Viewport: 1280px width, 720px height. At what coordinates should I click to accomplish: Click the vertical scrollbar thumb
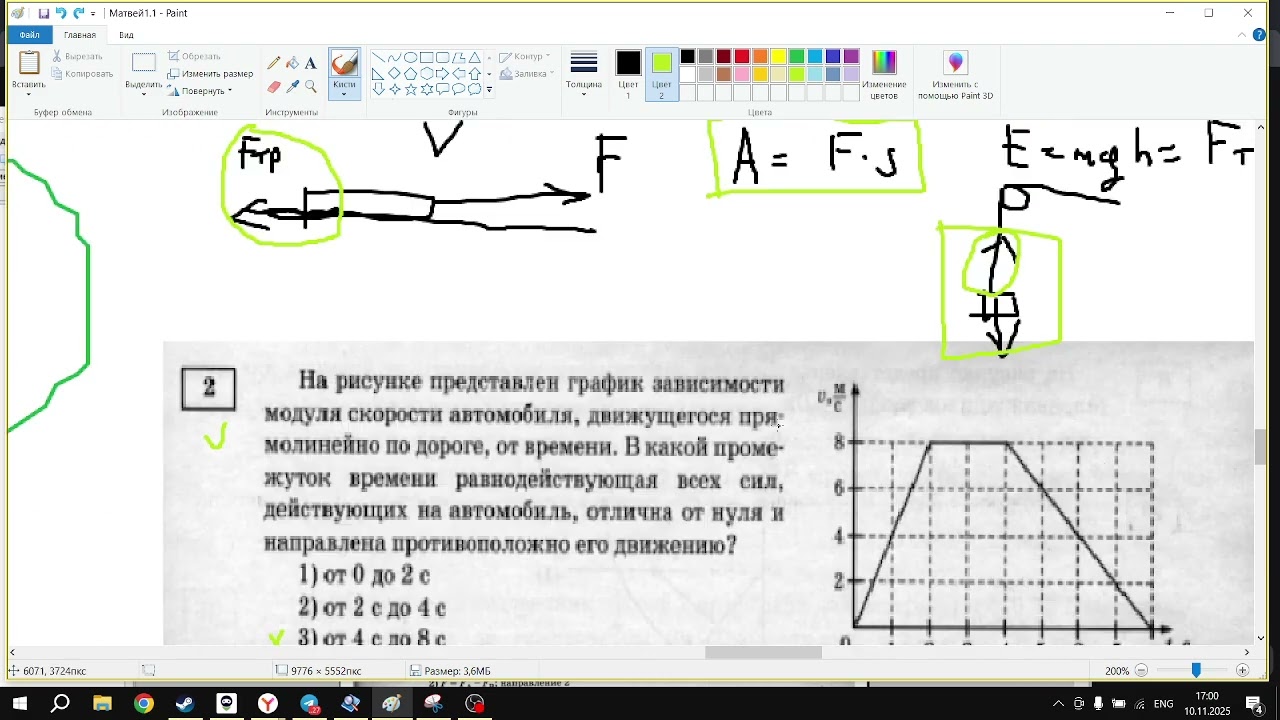pyautogui.click(x=1261, y=446)
